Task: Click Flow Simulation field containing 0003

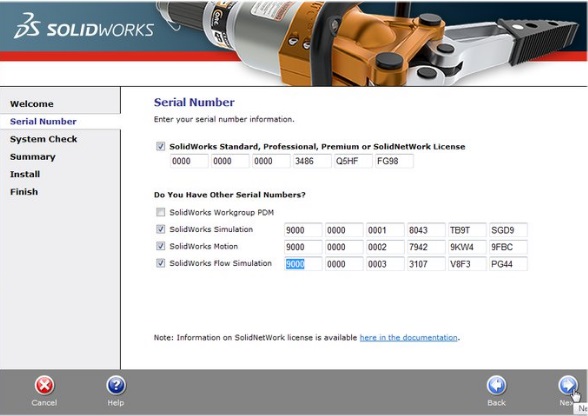Action: [385, 264]
